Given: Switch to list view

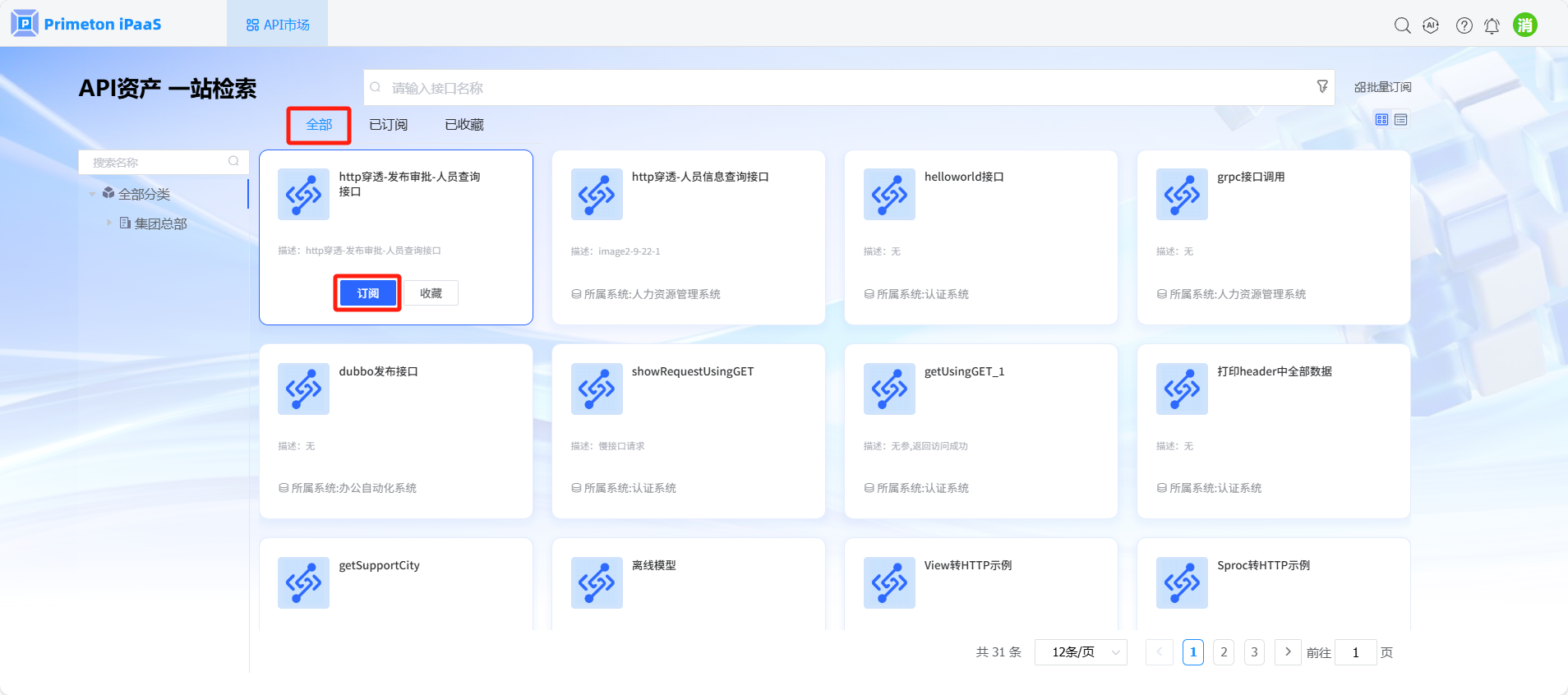Looking at the screenshot, I should [1401, 120].
